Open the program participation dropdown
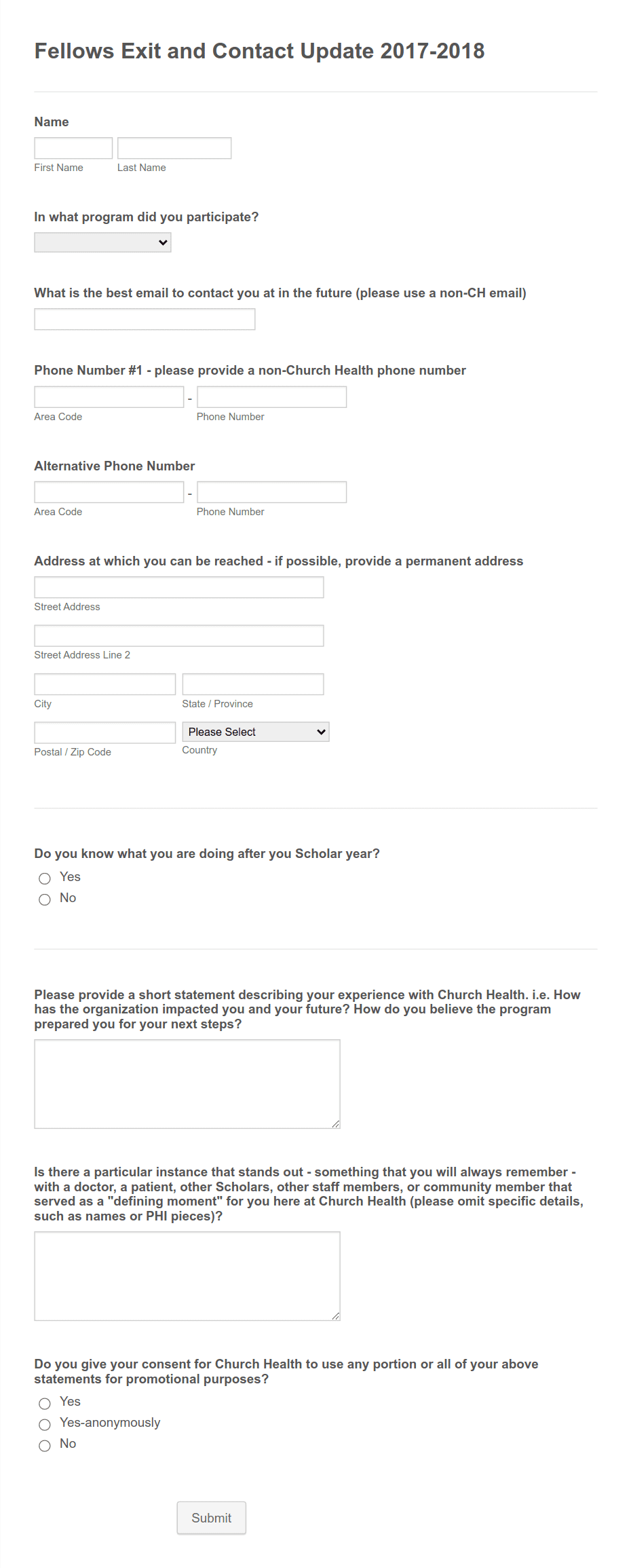The image size is (631, 1568). click(102, 242)
